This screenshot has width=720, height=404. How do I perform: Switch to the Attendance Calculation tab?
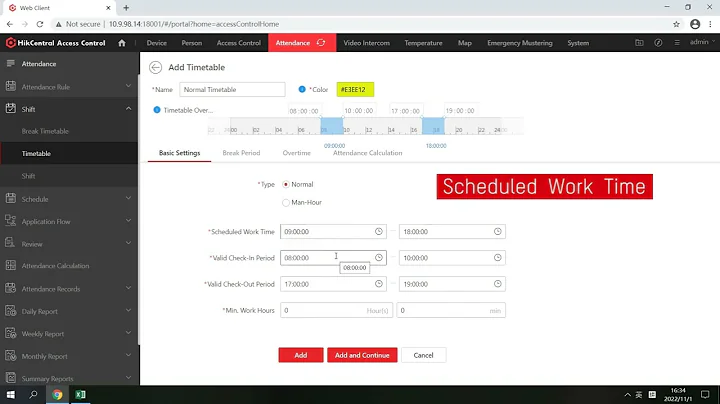[x=367, y=153]
